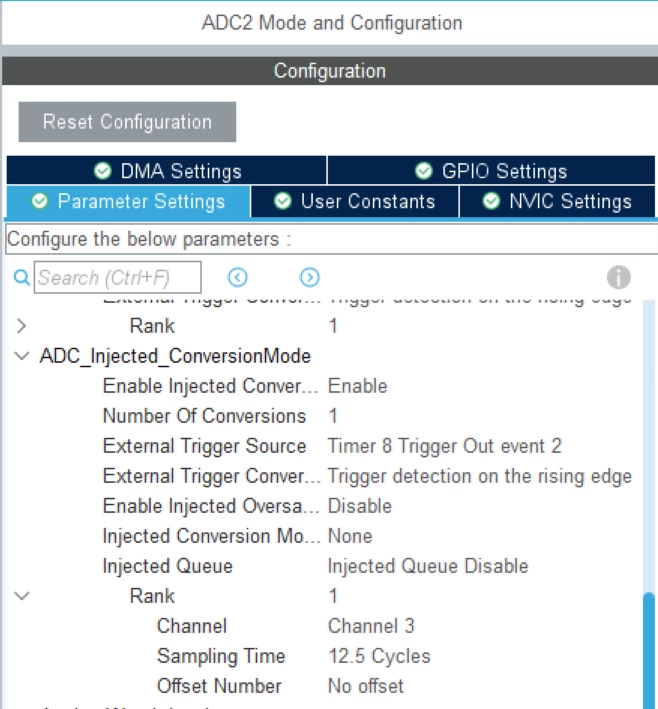
Task: Open the GPIO Settings tab
Action: (491, 171)
